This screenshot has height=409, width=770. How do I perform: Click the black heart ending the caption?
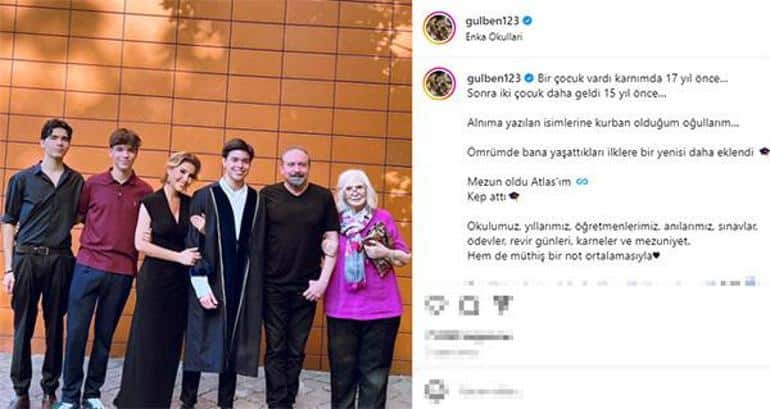coord(657,255)
